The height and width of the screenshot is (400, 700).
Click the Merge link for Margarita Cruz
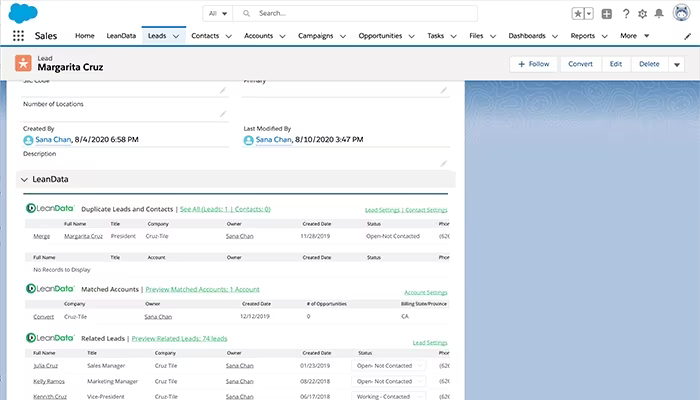pos(42,236)
